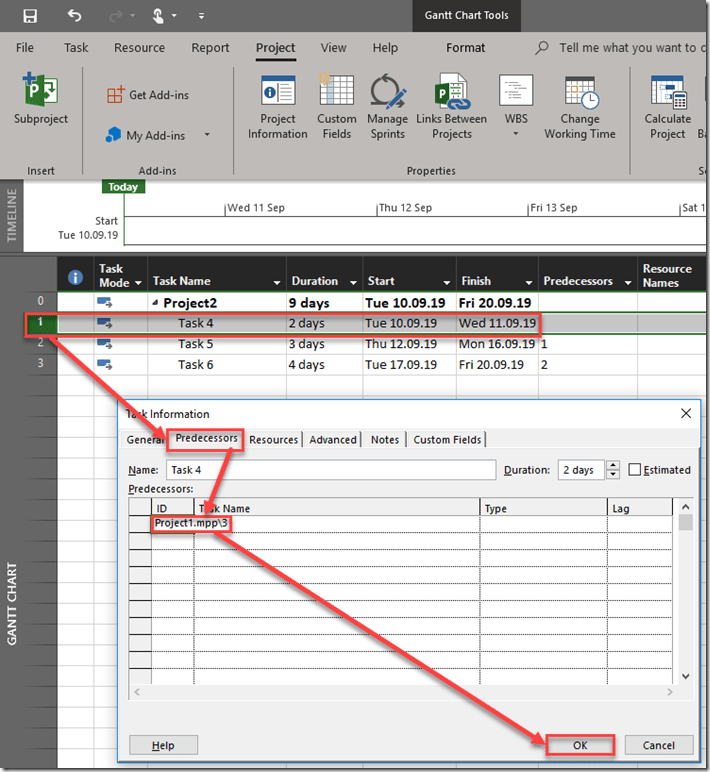This screenshot has height=772, width=710.
Task: Open the WBS dropdown menu
Action: pyautogui.click(x=516, y=108)
